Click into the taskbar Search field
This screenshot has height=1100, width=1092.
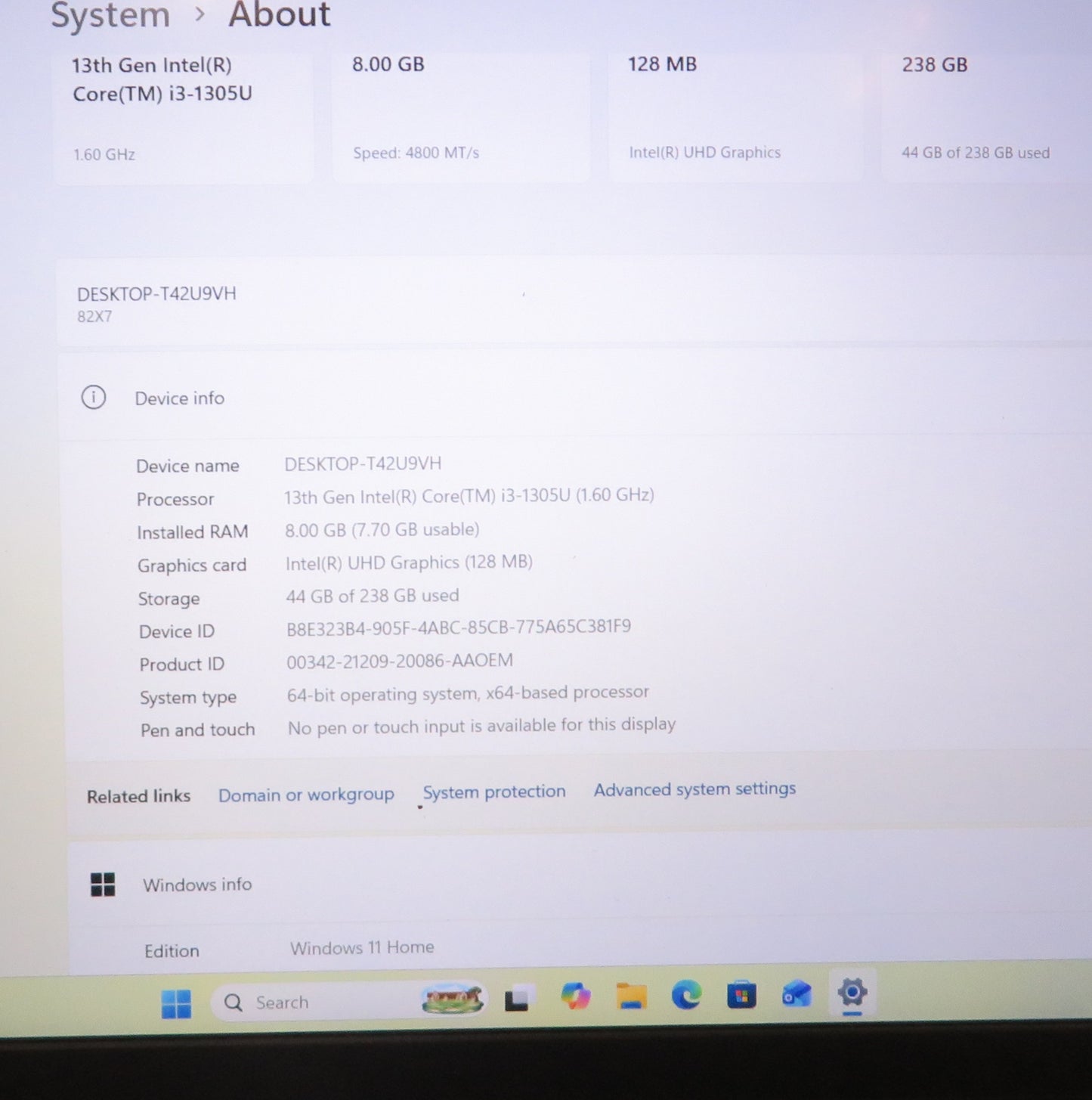(349, 1002)
